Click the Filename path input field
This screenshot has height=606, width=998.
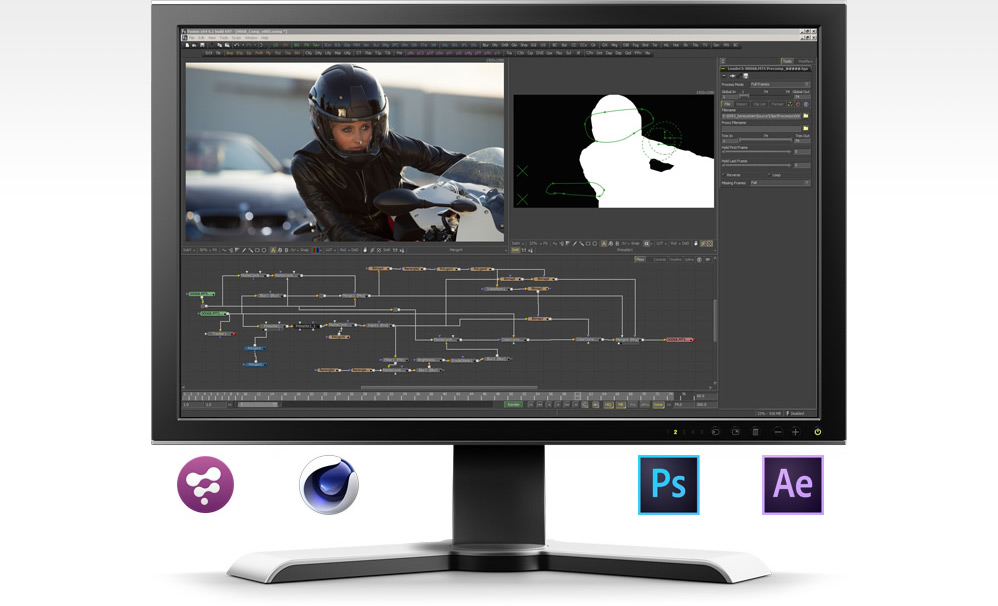[x=759, y=116]
